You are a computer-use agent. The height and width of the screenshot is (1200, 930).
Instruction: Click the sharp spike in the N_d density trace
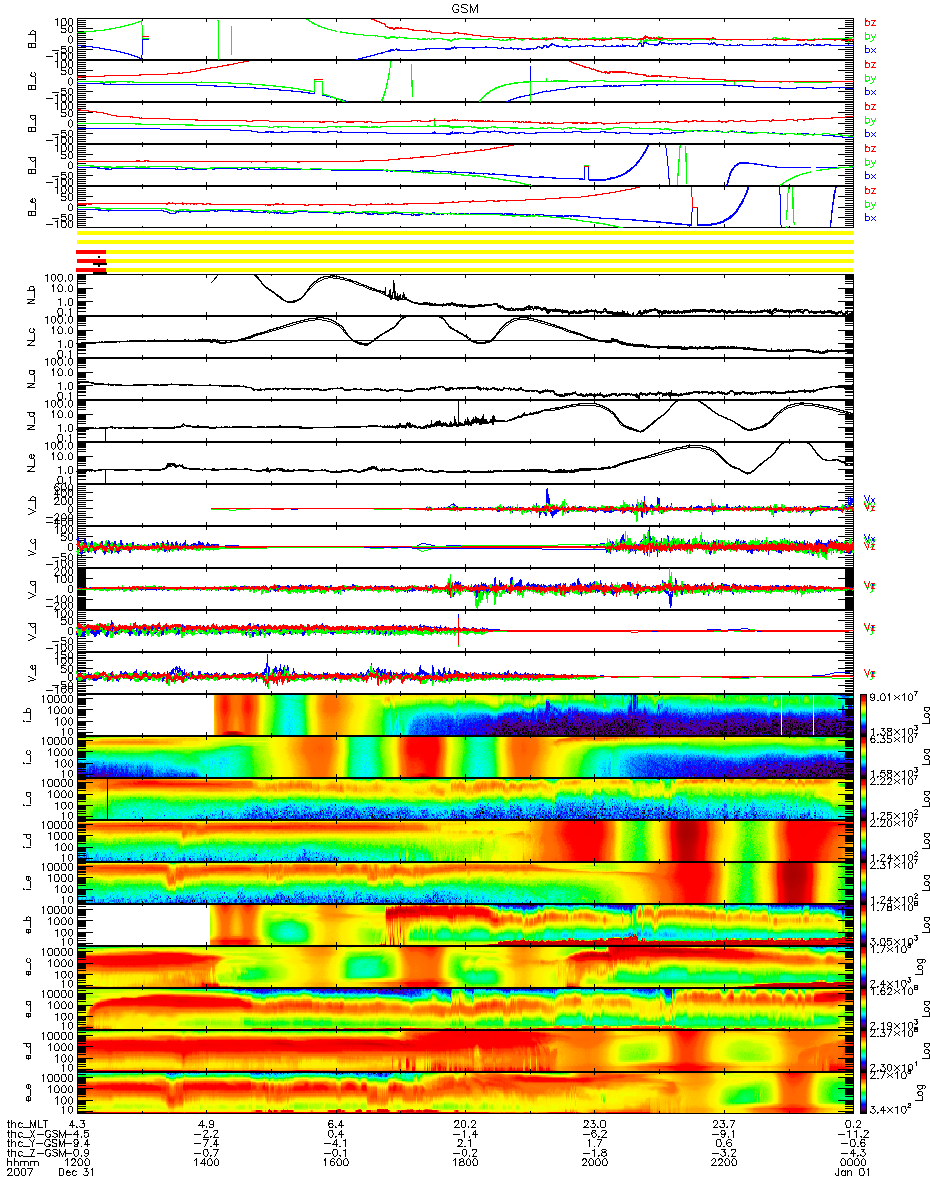(x=457, y=410)
